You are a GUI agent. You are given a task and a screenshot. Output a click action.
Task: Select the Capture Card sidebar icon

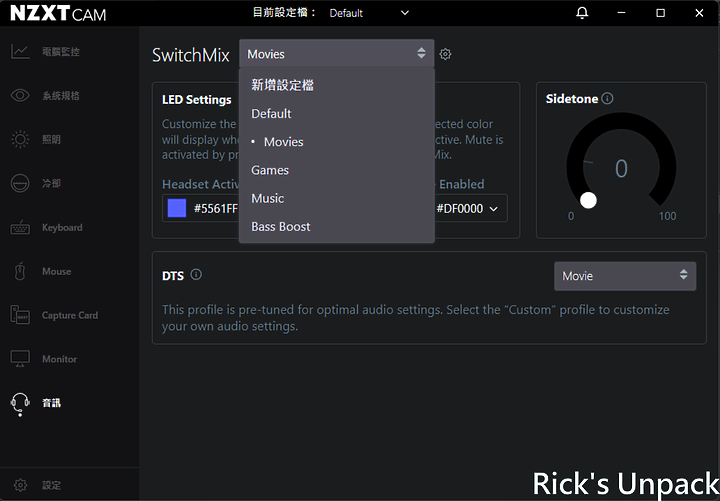(20, 315)
